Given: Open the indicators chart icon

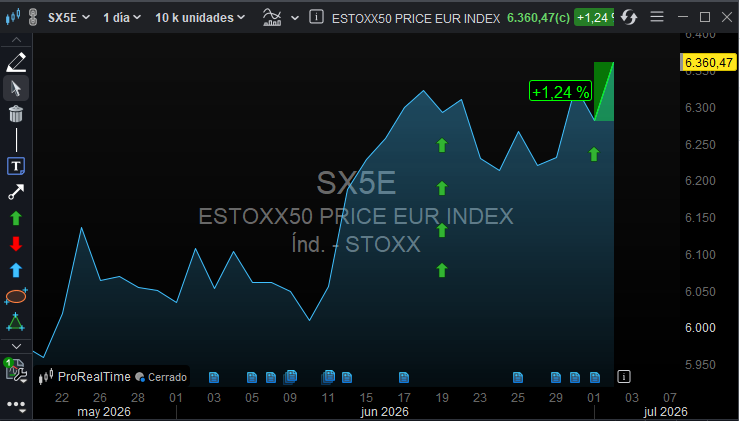Looking at the screenshot, I should point(272,17).
